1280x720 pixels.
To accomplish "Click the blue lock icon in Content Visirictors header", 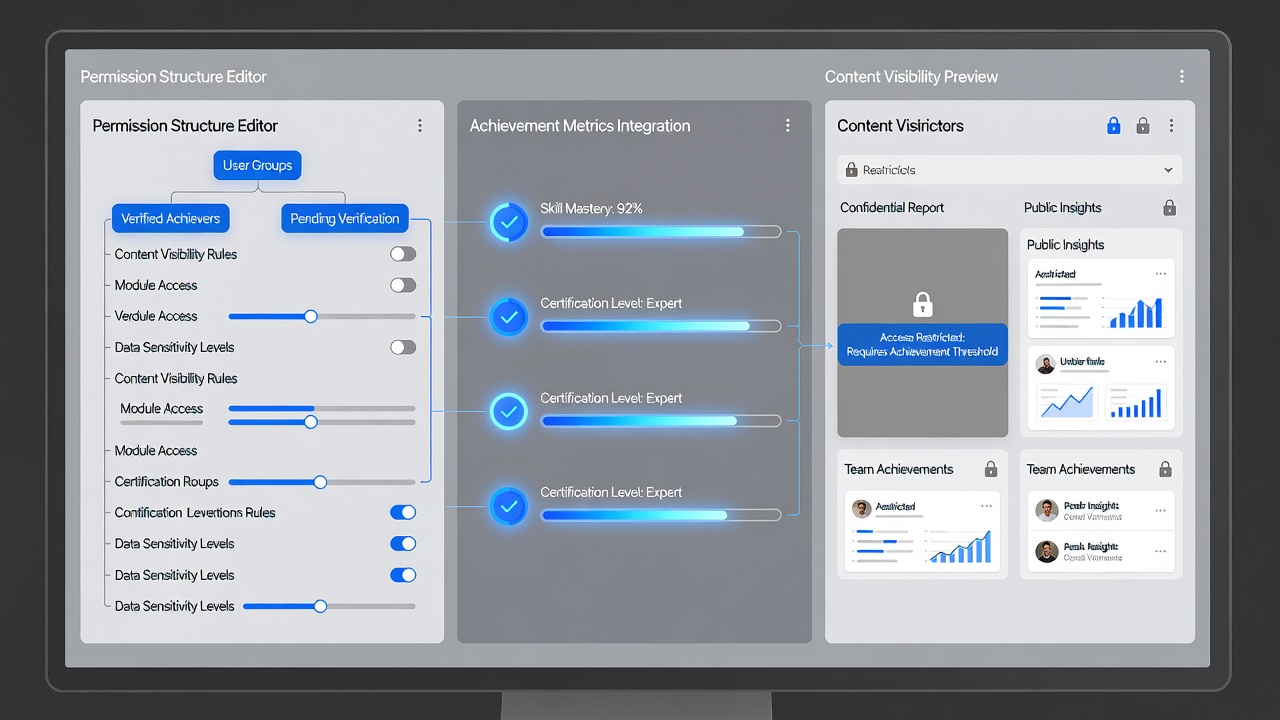I will pyautogui.click(x=1113, y=126).
